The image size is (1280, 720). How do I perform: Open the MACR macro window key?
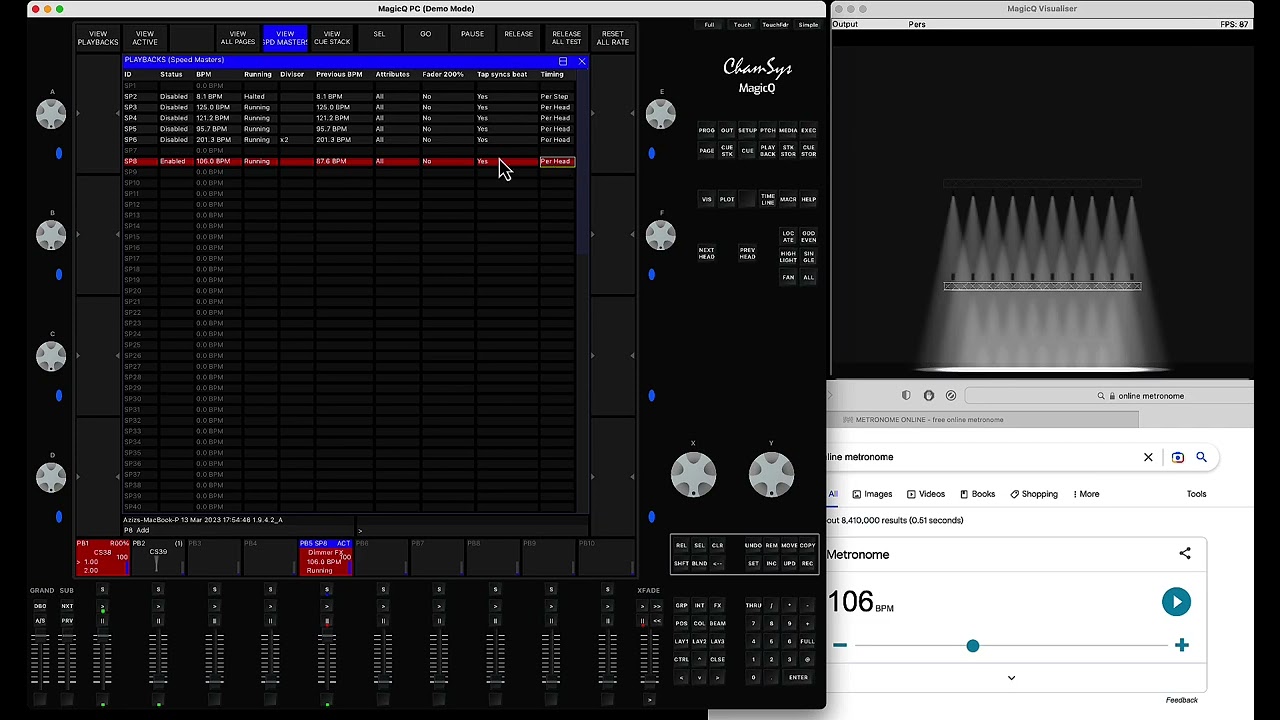point(788,199)
